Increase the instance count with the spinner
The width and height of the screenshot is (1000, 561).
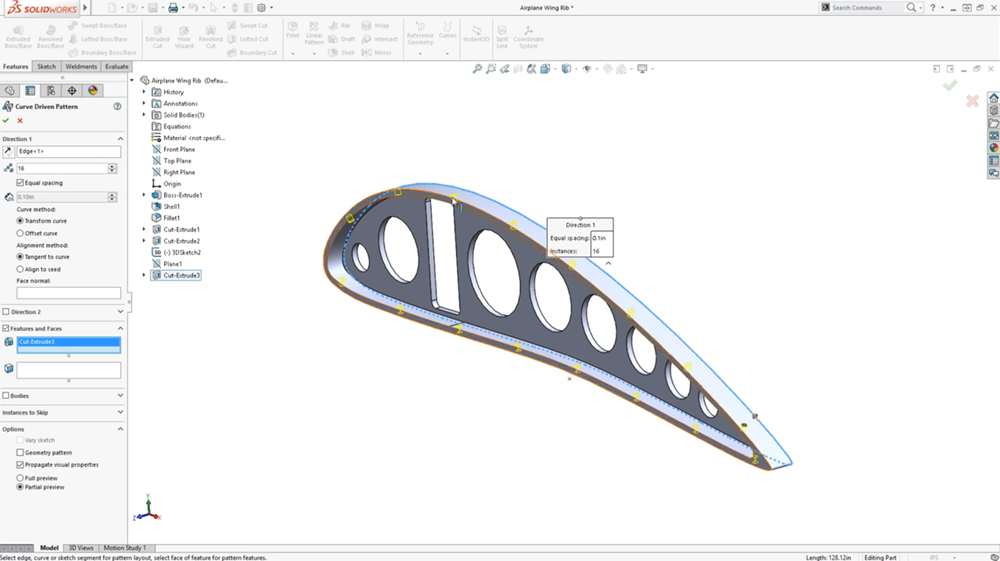click(112, 166)
